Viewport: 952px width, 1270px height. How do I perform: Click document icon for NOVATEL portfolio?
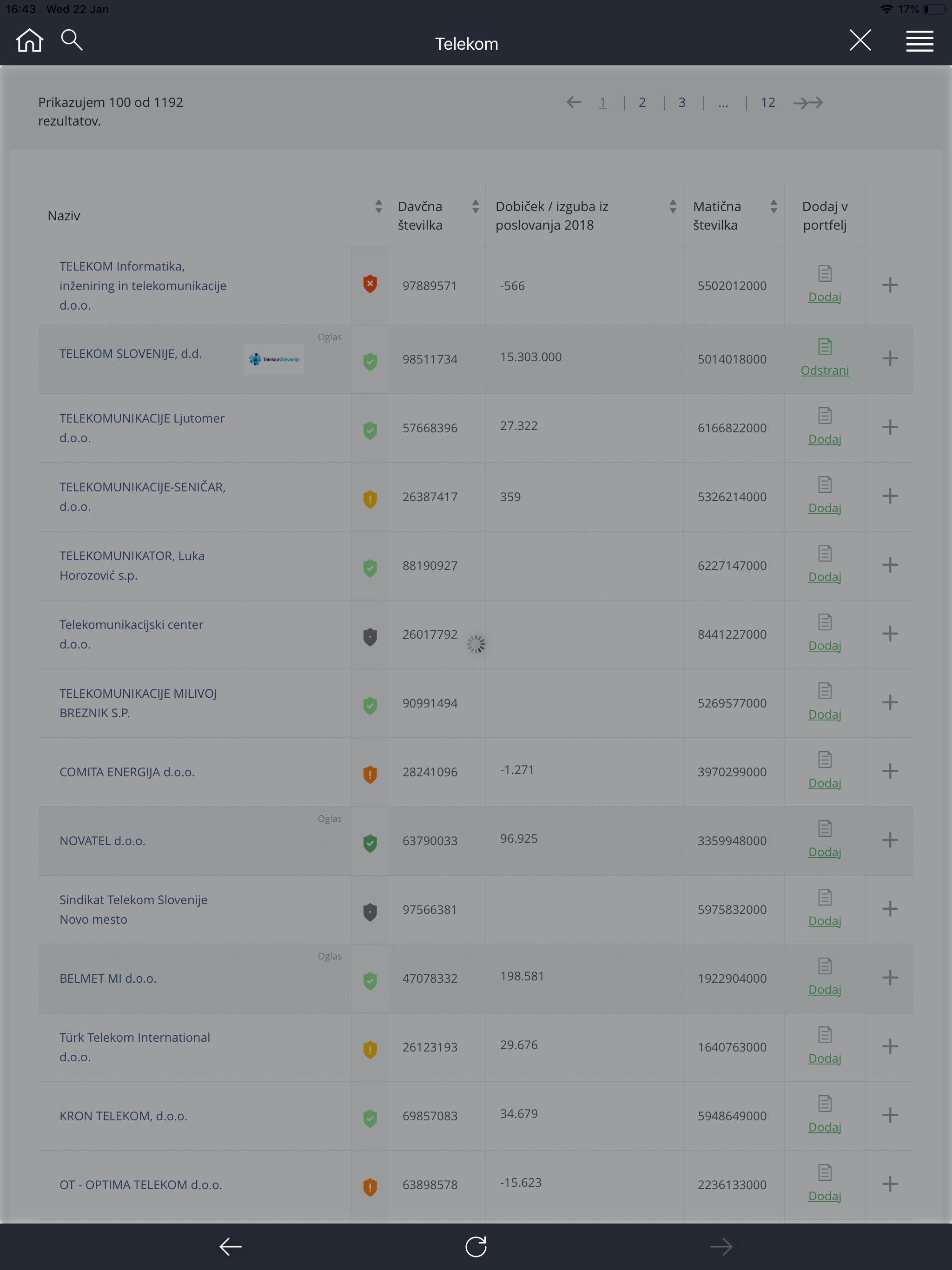coord(825,828)
